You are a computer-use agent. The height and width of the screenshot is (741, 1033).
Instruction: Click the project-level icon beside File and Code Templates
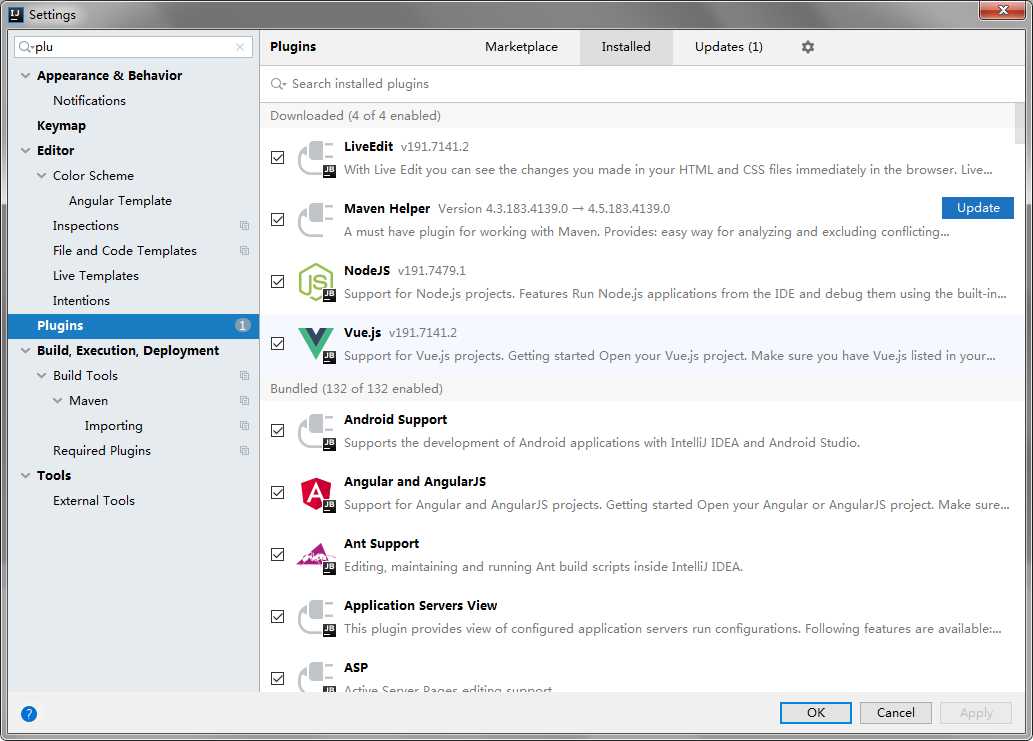click(x=244, y=251)
